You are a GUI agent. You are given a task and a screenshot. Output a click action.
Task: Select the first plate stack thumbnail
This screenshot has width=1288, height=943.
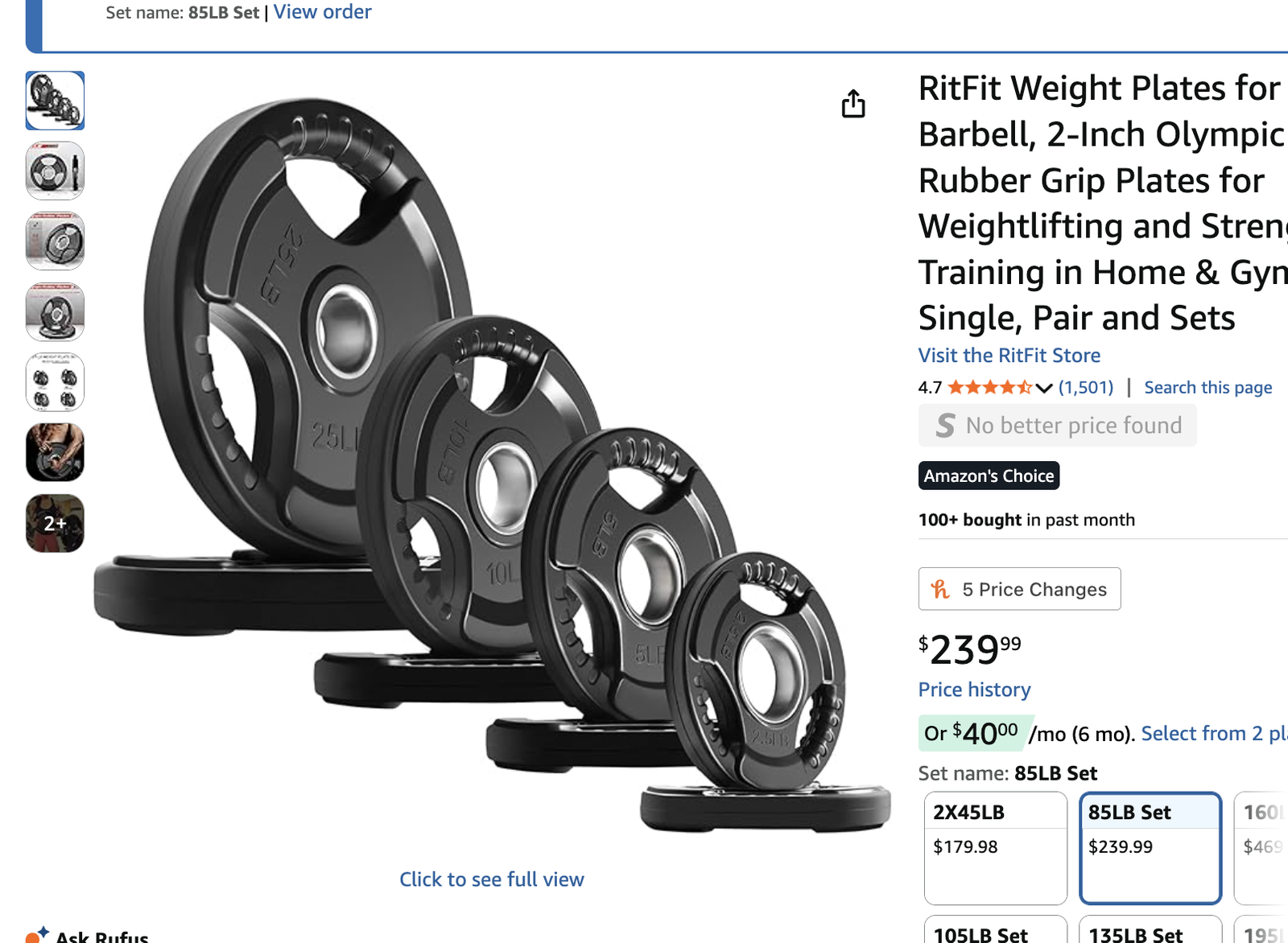(x=55, y=101)
